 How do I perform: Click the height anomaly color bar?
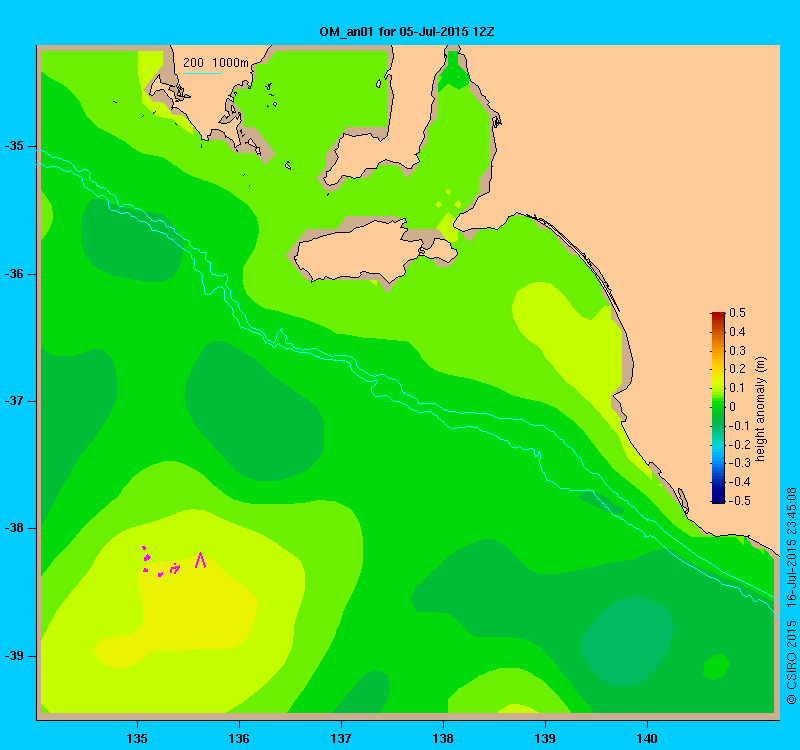(718, 408)
